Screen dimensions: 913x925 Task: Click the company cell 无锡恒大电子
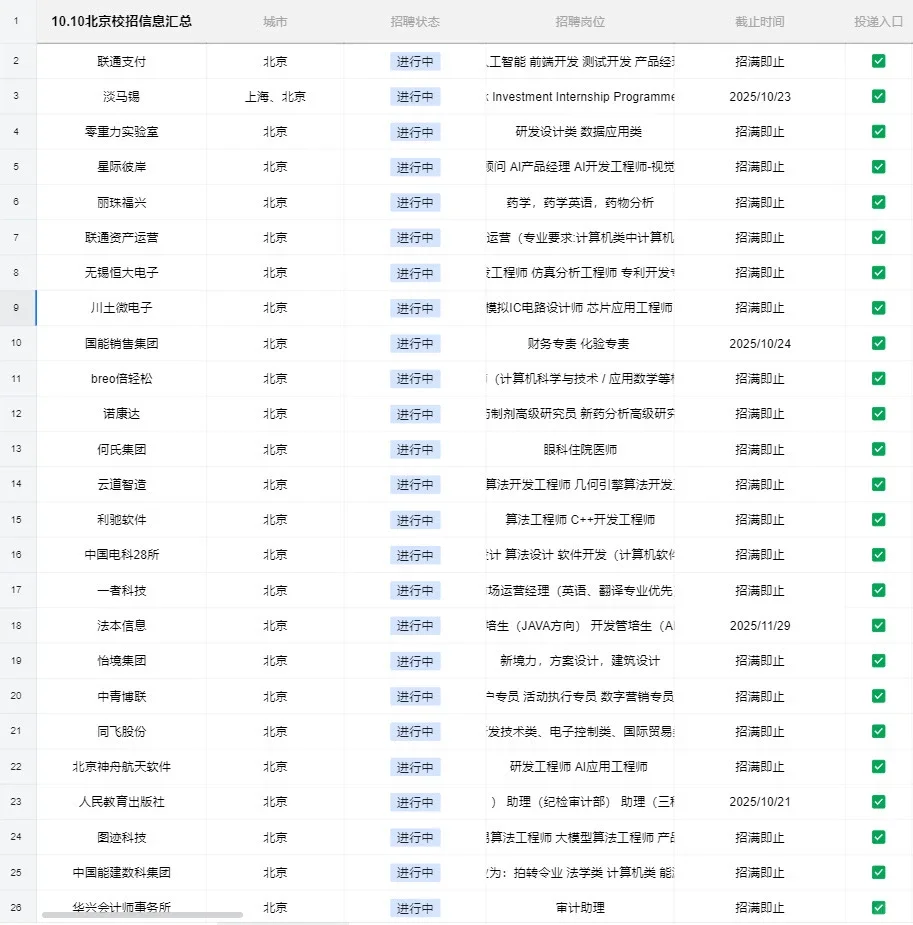[x=121, y=273]
